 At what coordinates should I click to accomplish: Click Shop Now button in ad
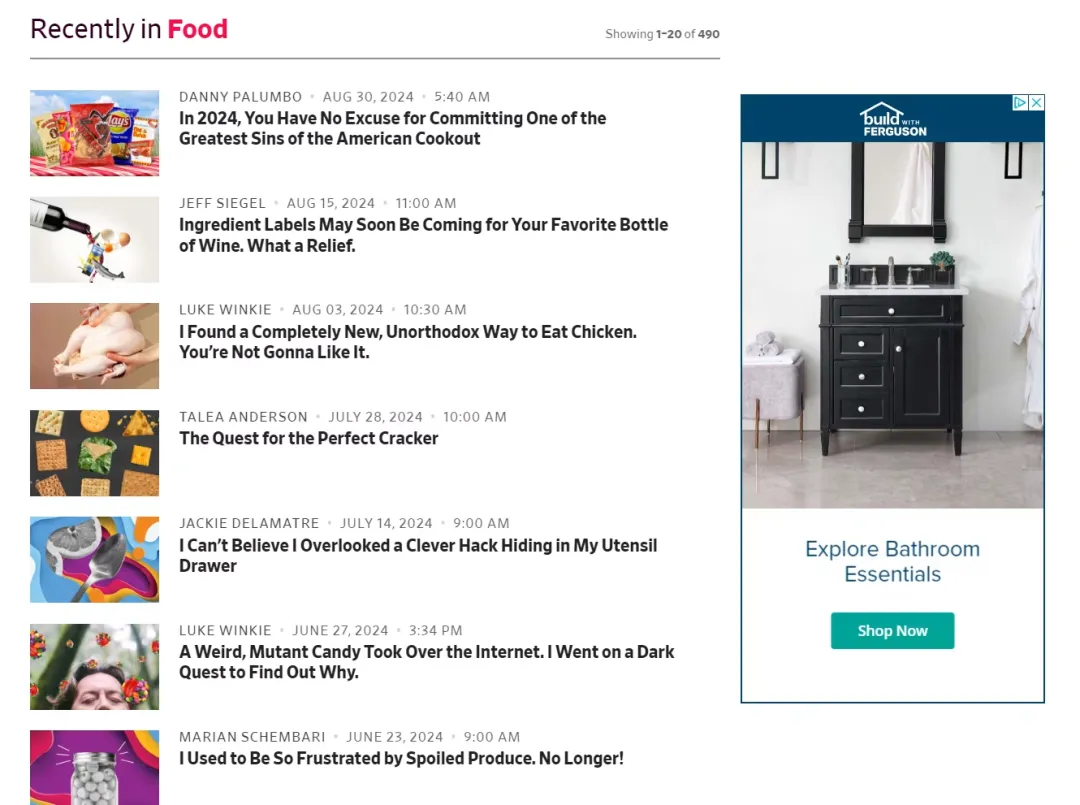(892, 630)
